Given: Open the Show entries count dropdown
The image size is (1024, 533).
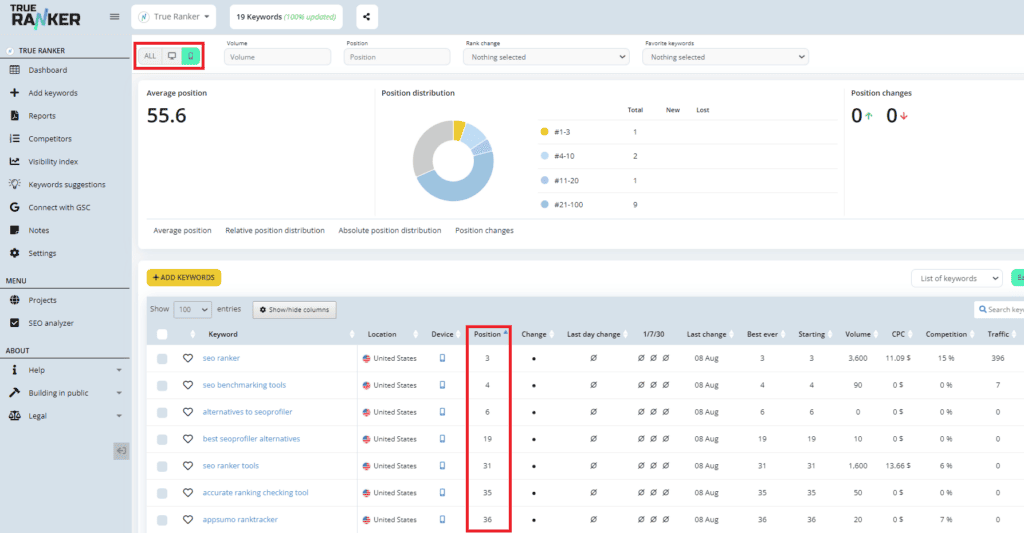Looking at the screenshot, I should coord(193,310).
